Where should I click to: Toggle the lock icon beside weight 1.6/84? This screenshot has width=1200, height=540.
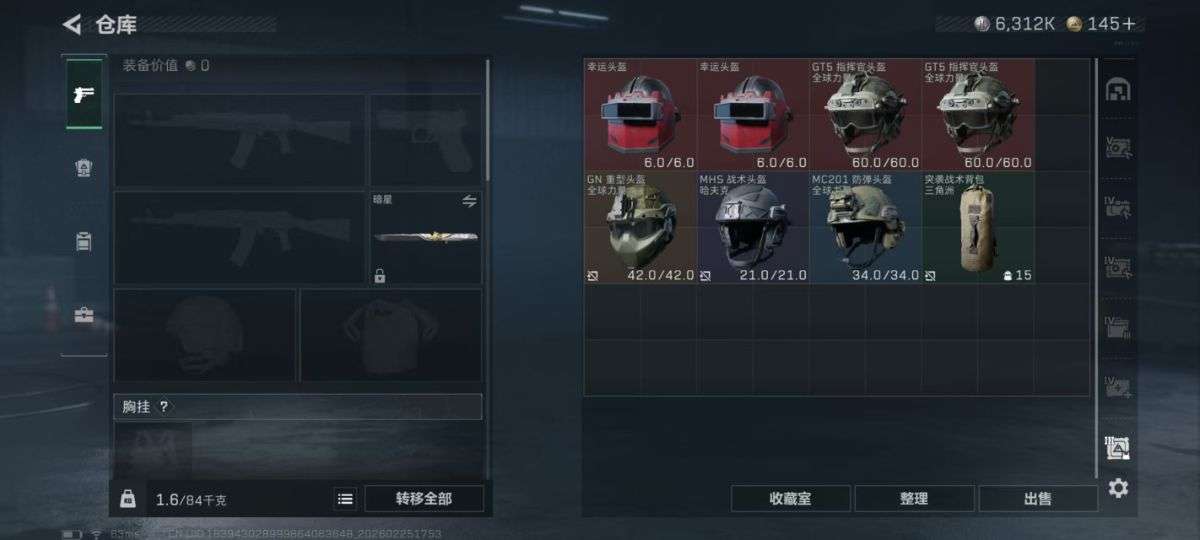[x=128, y=498]
